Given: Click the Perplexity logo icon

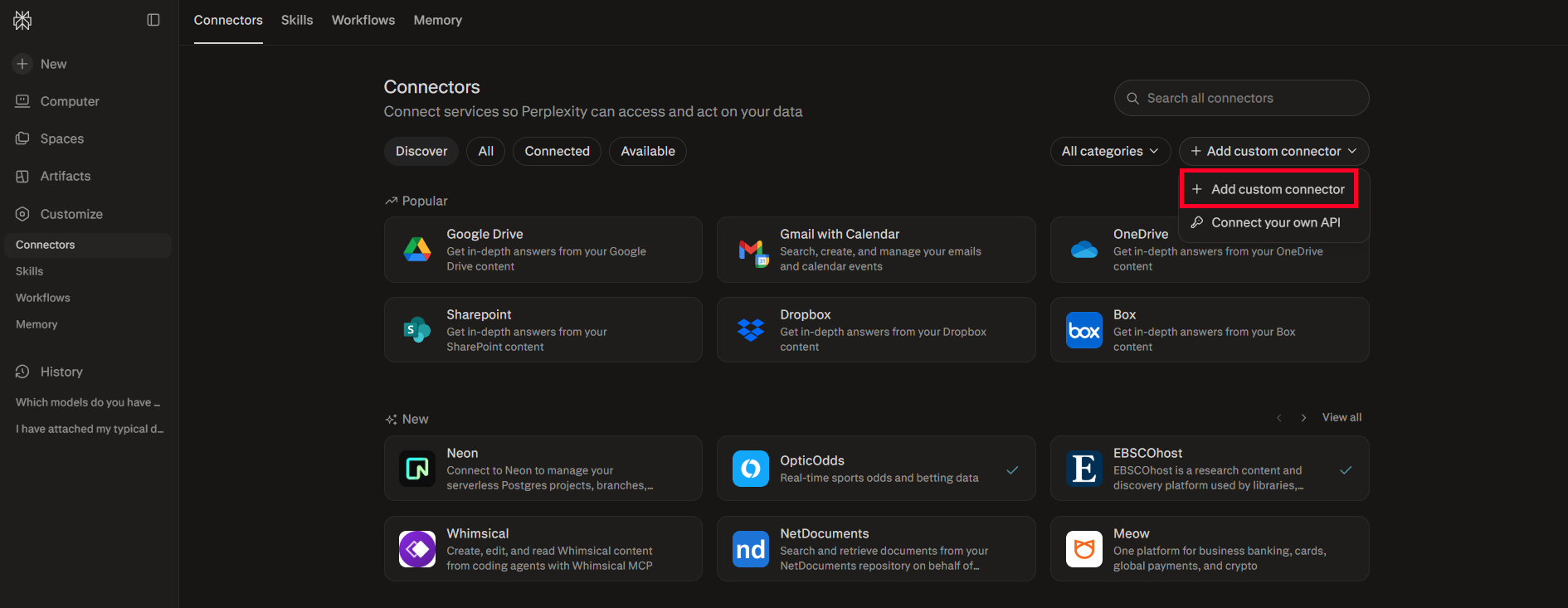Looking at the screenshot, I should [22, 20].
